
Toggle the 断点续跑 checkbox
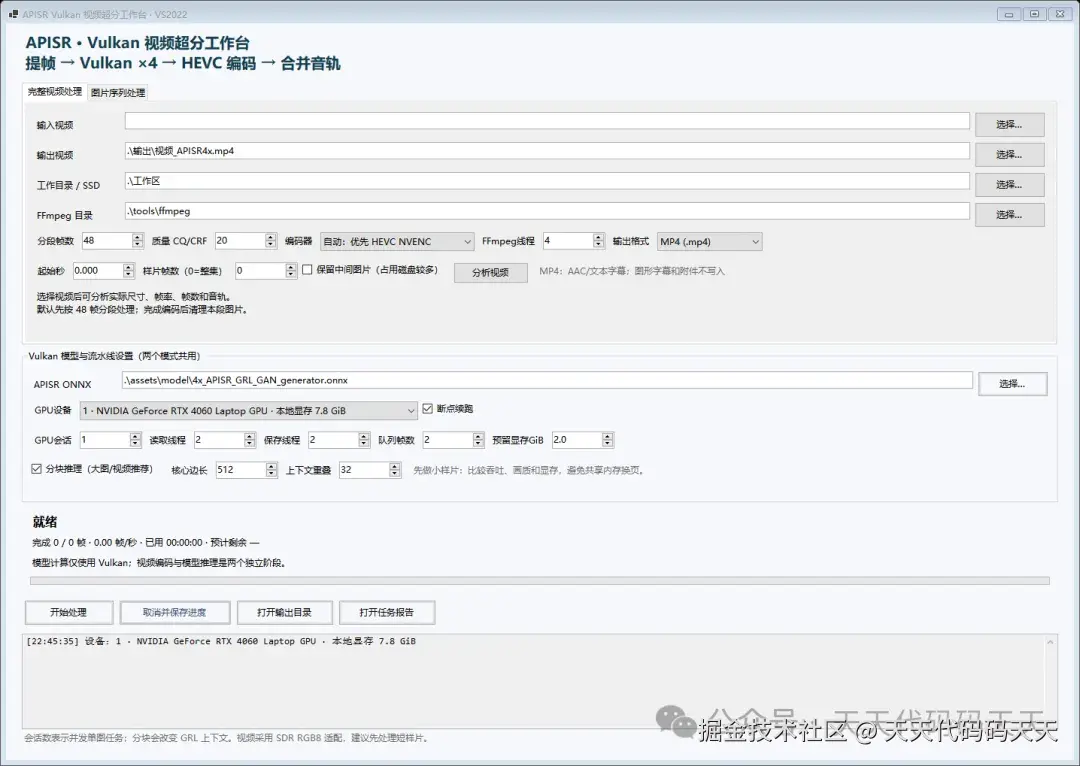pos(428,408)
